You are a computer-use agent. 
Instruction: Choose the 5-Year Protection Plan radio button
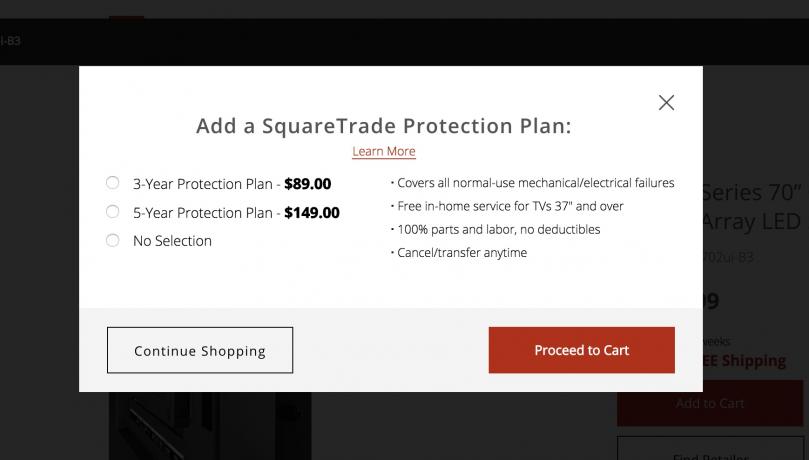click(113, 212)
